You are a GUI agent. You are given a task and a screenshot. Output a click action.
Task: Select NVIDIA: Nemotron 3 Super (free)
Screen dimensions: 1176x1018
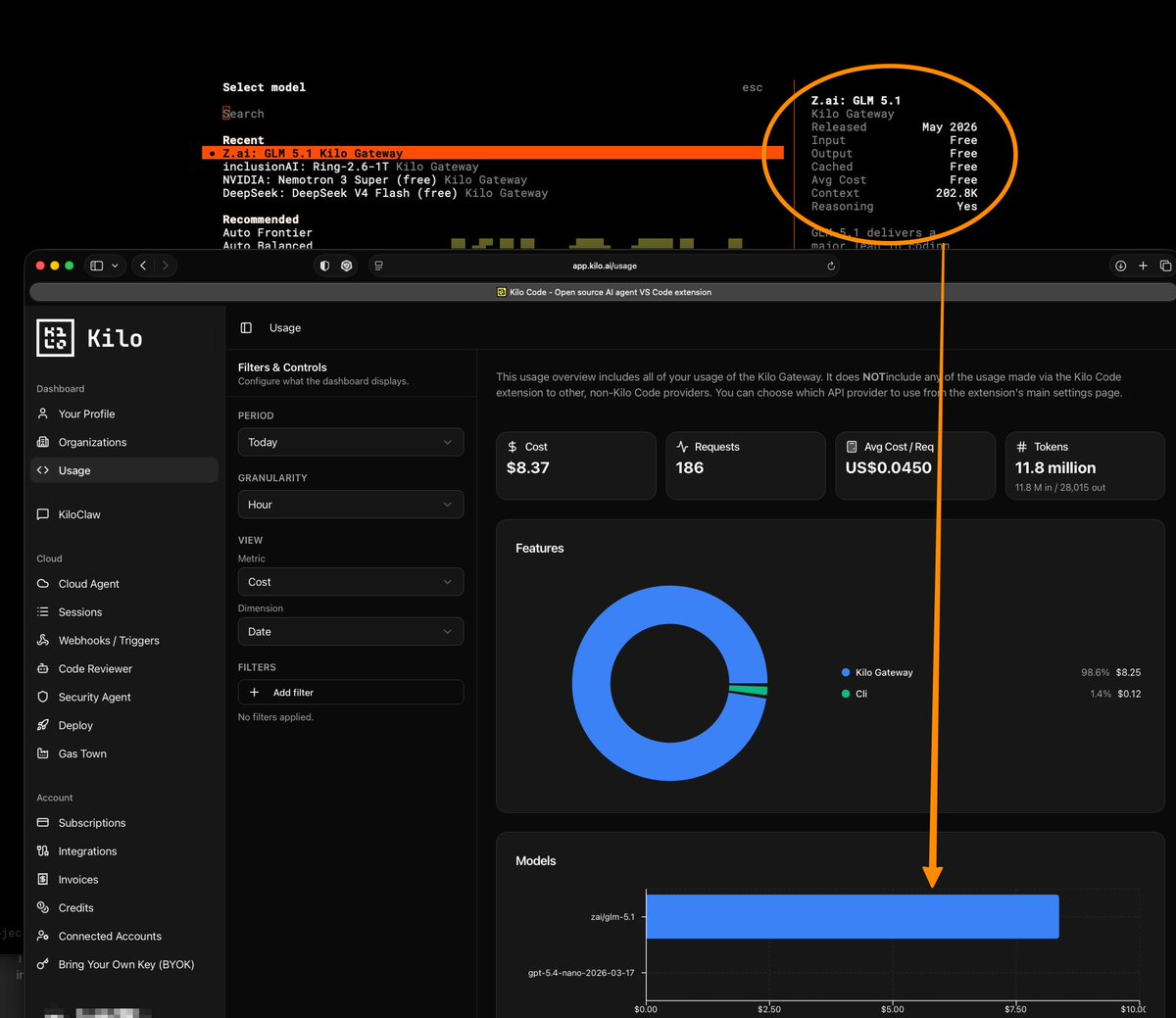coord(374,180)
